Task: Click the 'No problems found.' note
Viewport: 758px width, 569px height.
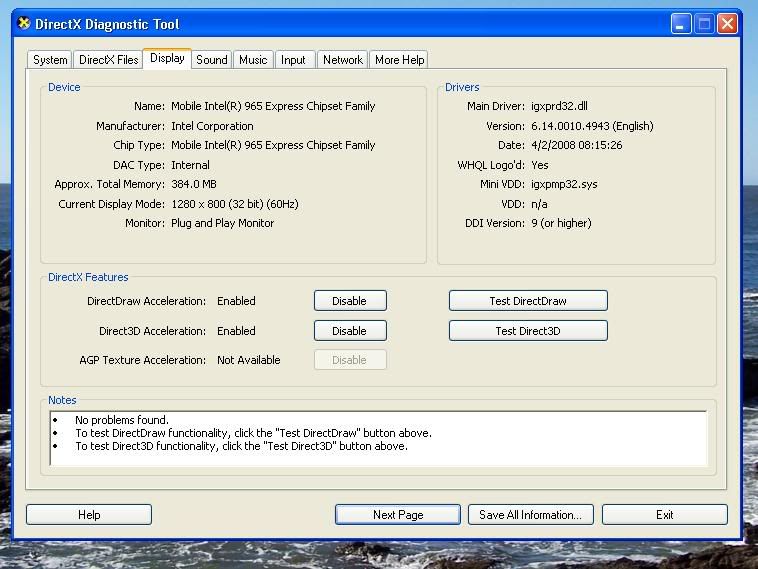Action: (122, 420)
